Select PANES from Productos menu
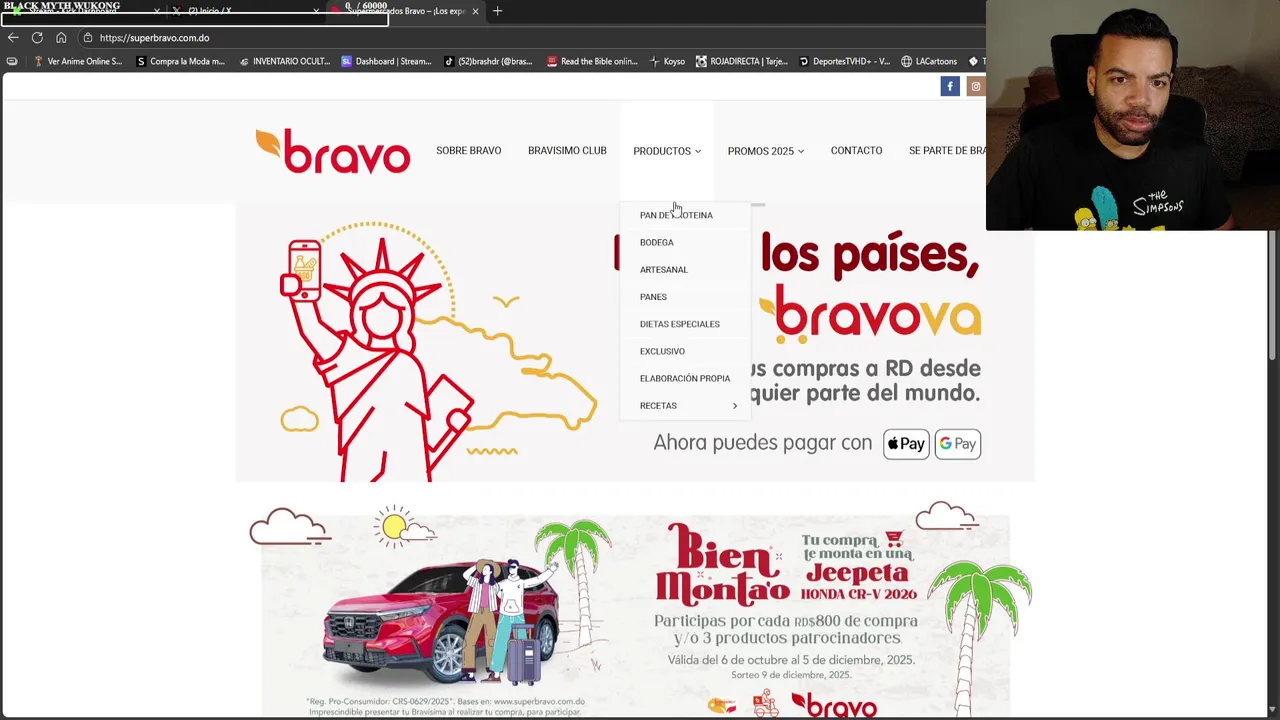Image resolution: width=1280 pixels, height=720 pixels. [x=653, y=297]
